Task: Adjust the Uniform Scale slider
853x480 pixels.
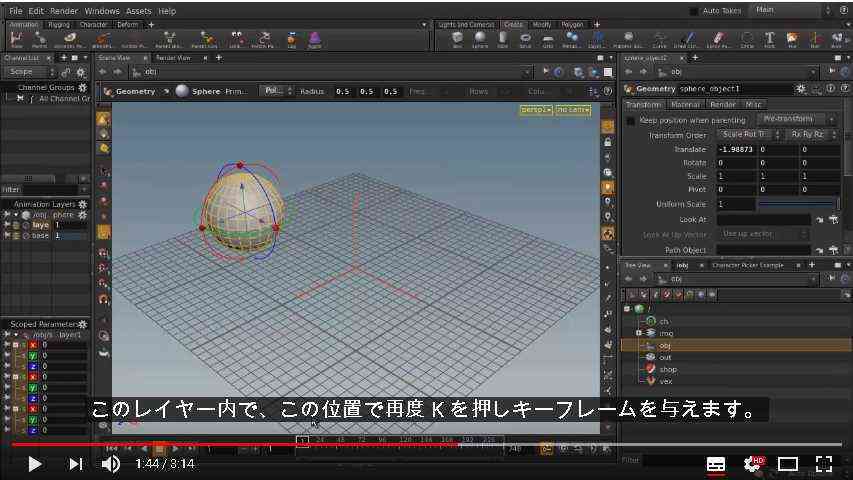Action: pyautogui.click(x=798, y=204)
